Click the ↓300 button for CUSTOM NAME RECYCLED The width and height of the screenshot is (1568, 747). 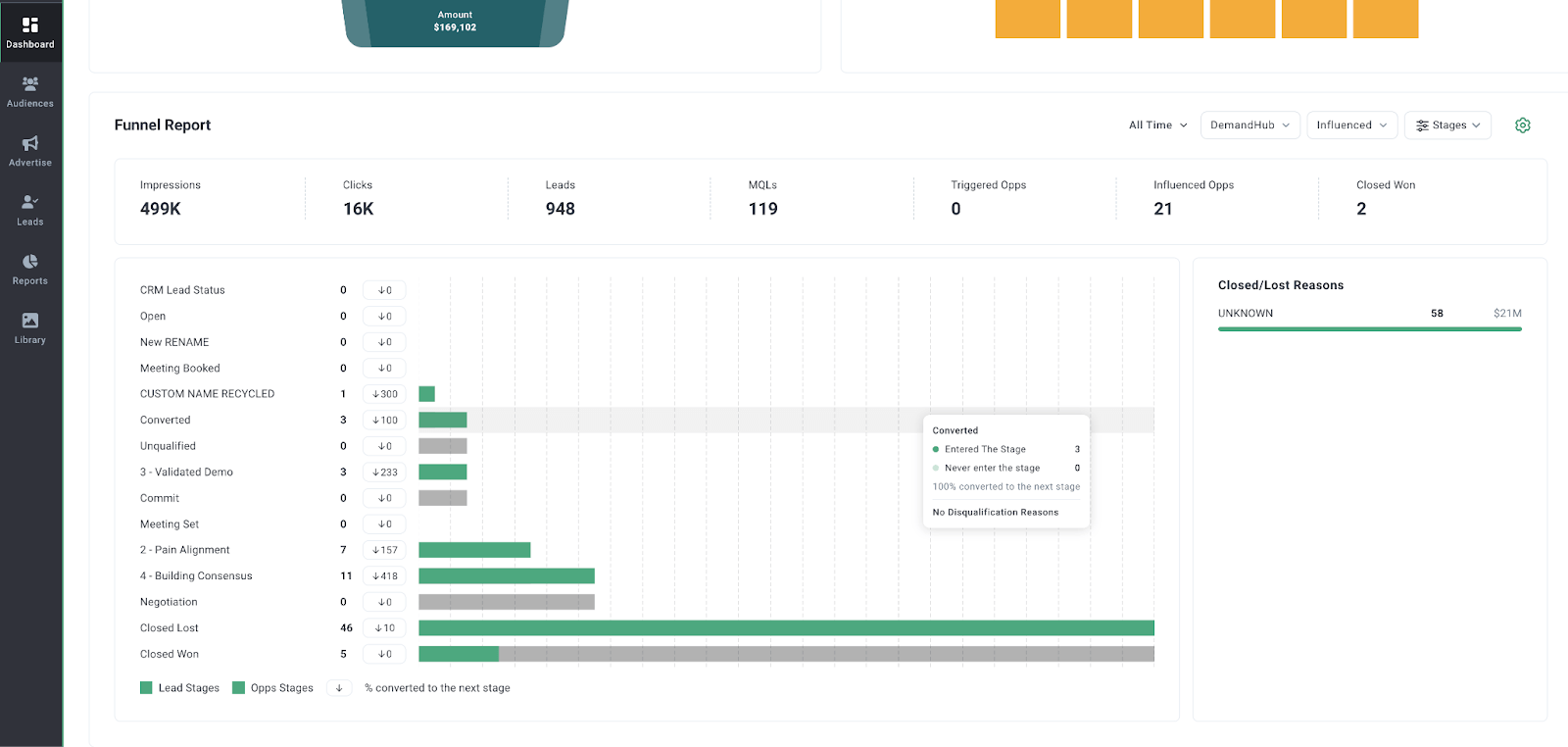tap(384, 394)
